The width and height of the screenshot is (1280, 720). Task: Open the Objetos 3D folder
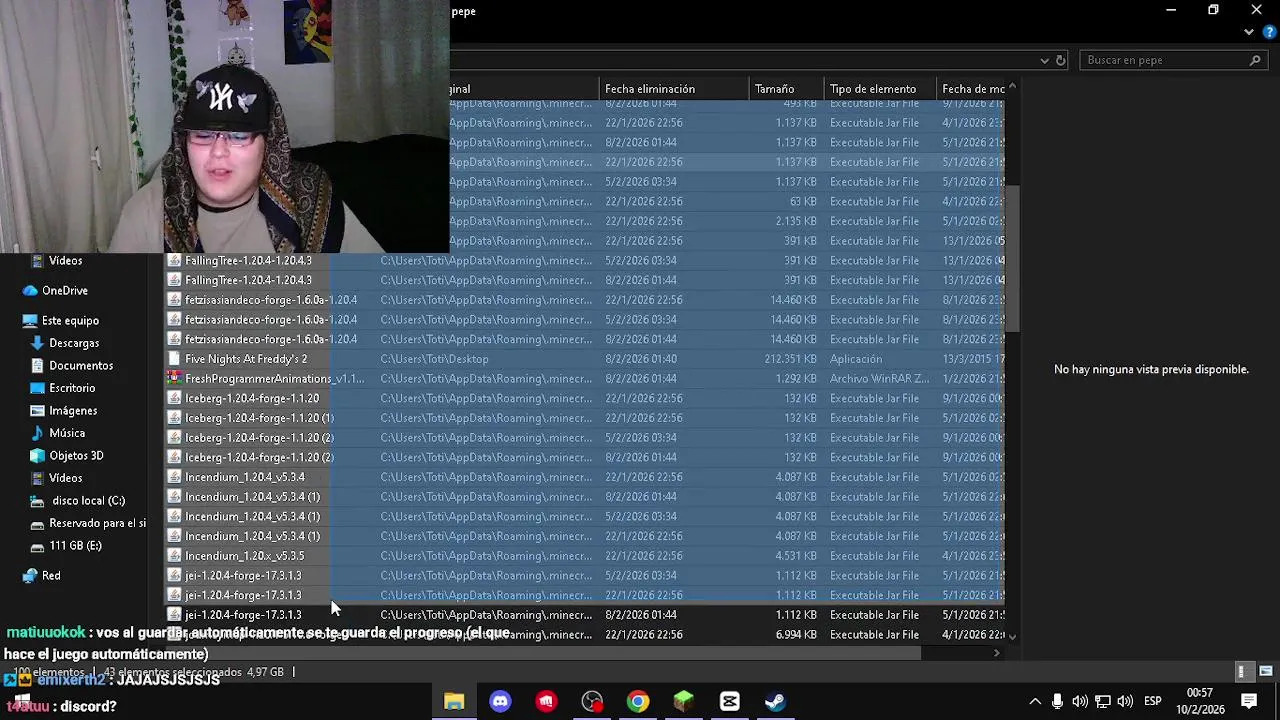[76, 456]
